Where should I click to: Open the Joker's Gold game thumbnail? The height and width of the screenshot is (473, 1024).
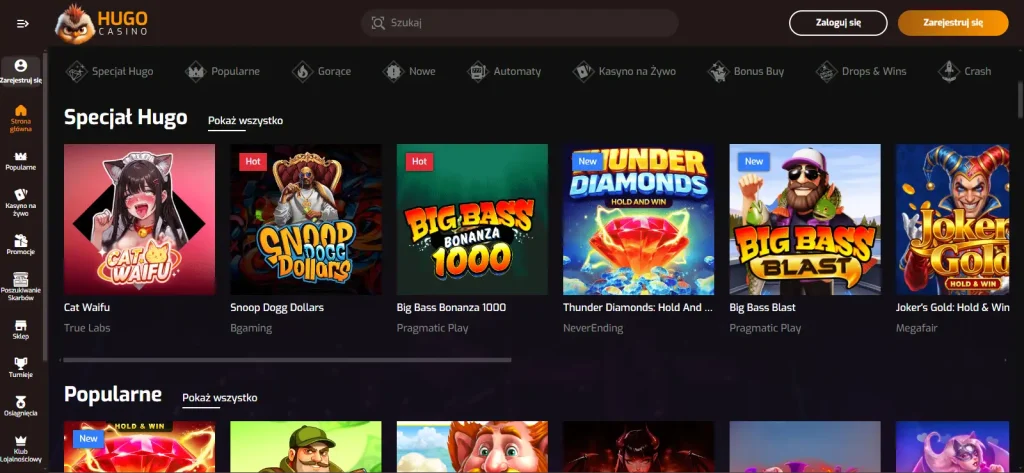tap(953, 220)
